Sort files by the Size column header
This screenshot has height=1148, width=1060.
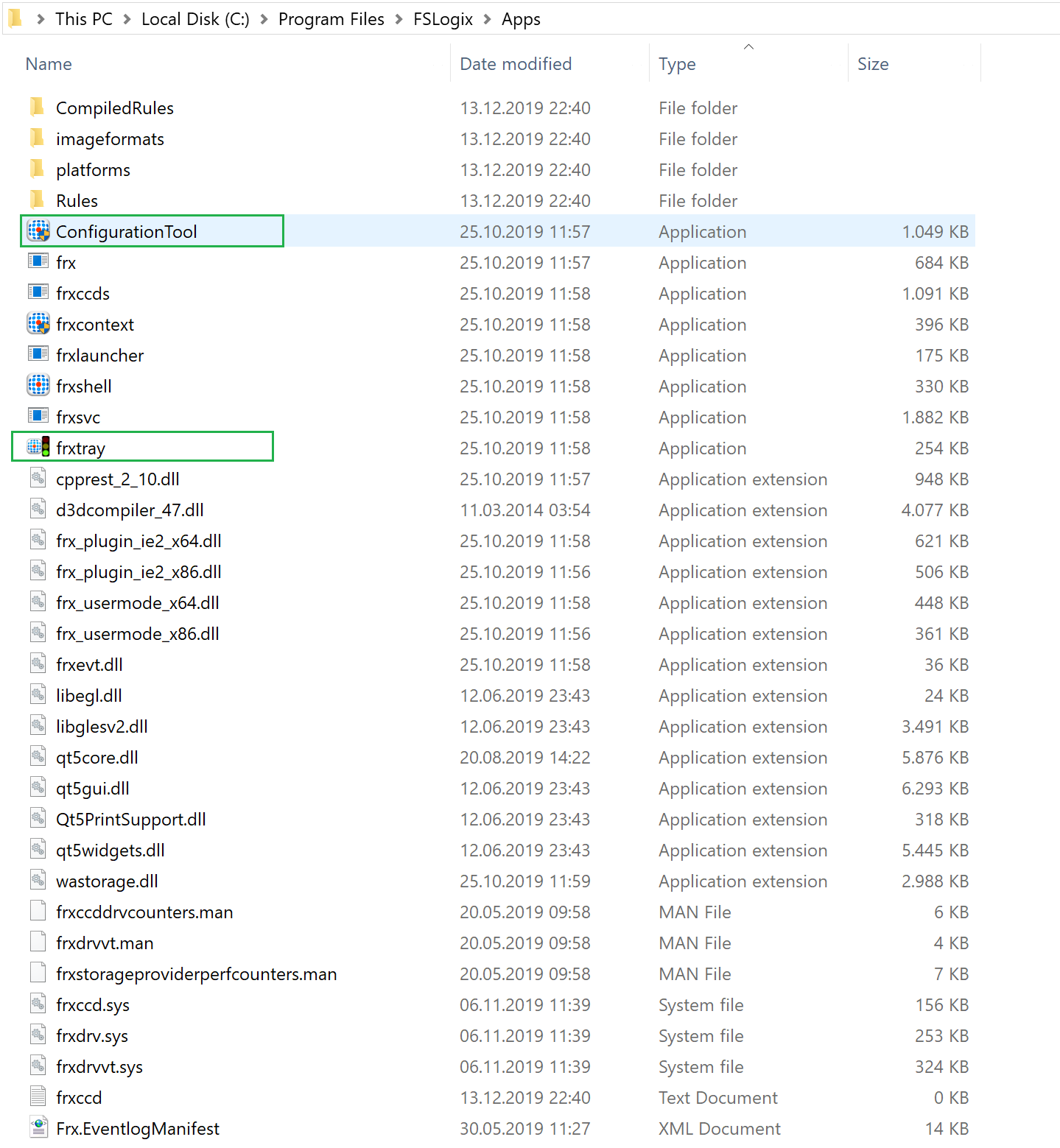873,64
